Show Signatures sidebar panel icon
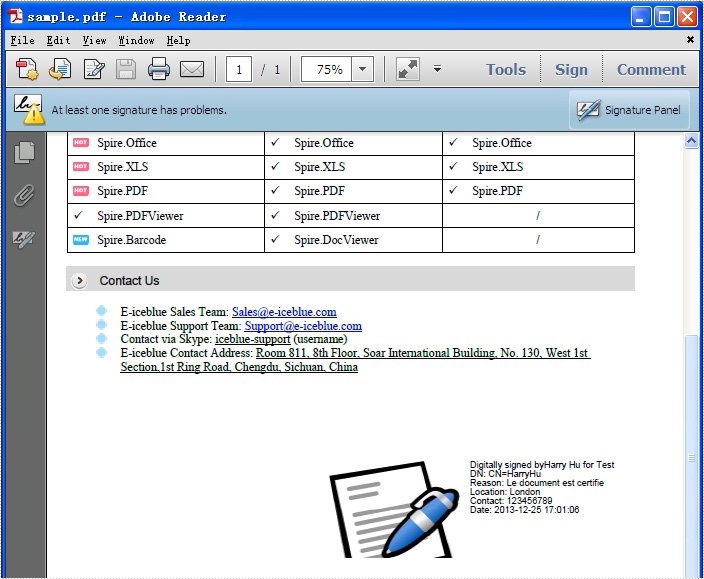 (24, 239)
